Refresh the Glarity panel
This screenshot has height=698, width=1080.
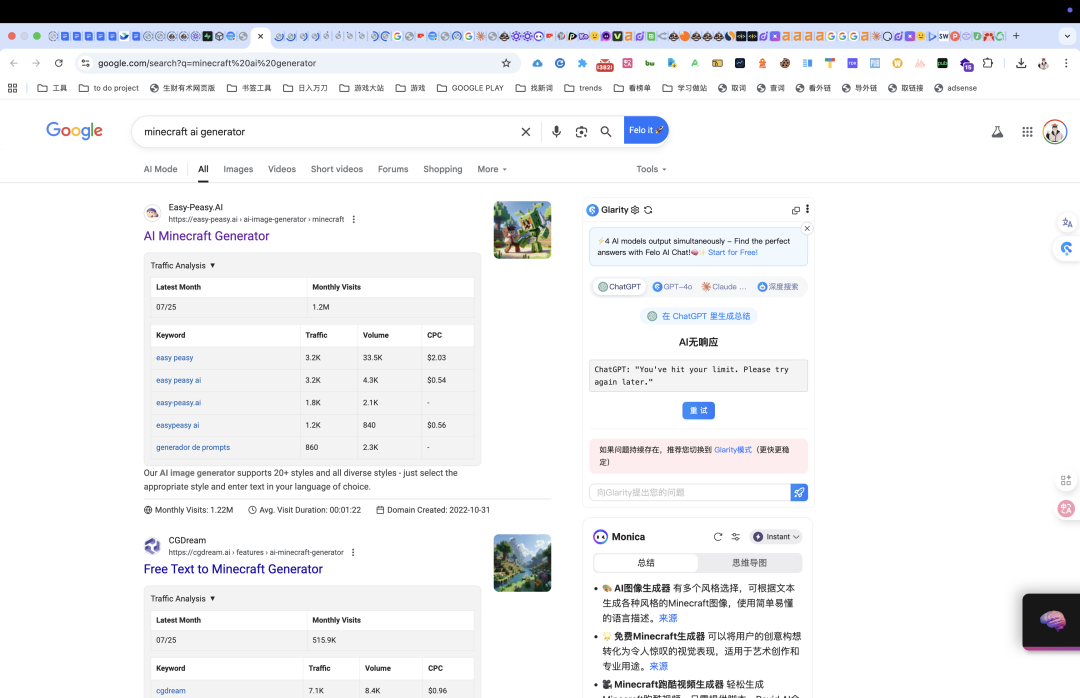pyautogui.click(x=648, y=210)
